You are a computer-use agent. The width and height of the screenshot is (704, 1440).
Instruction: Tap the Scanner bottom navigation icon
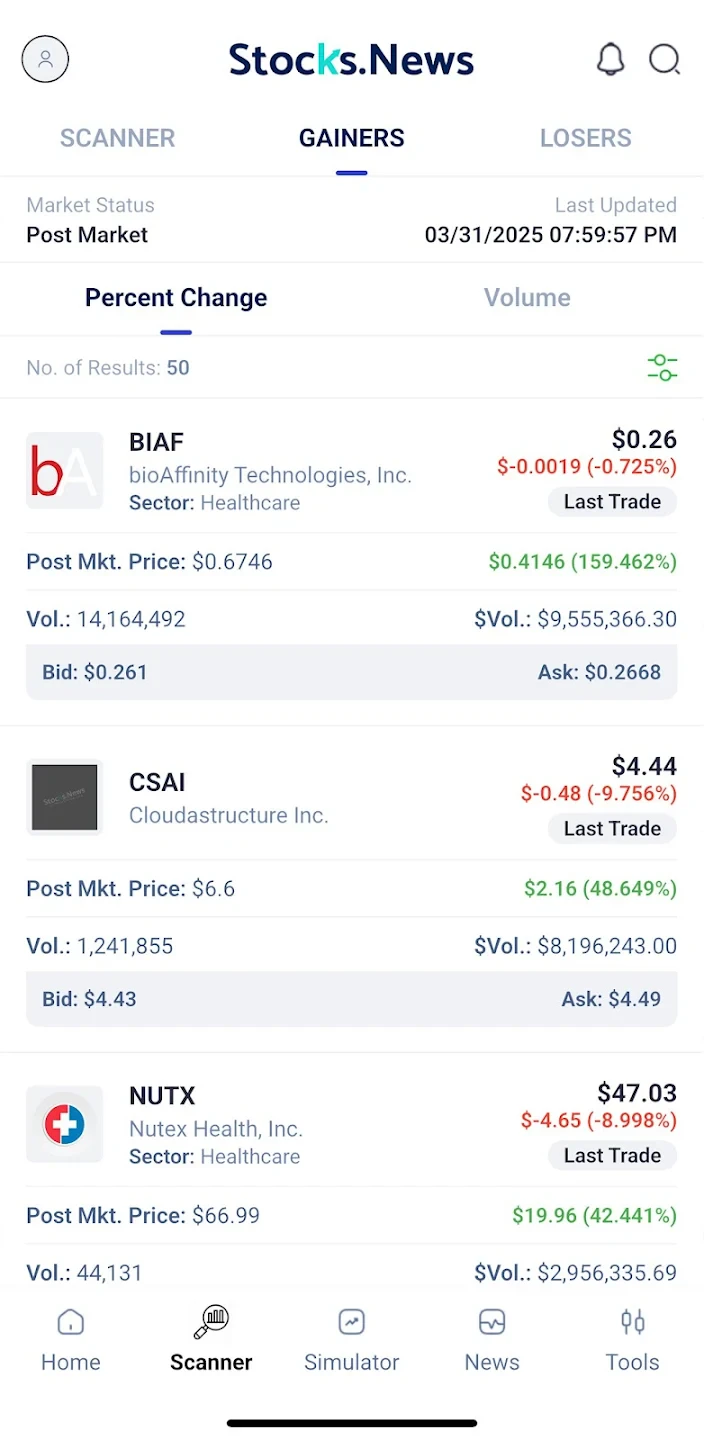[211, 1322]
